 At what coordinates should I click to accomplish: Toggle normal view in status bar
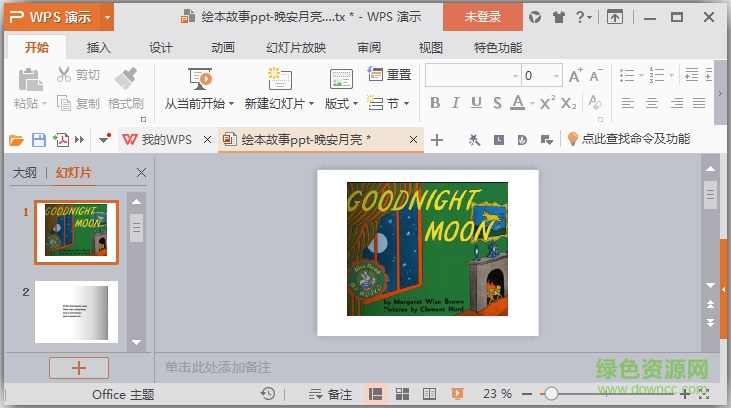point(375,394)
